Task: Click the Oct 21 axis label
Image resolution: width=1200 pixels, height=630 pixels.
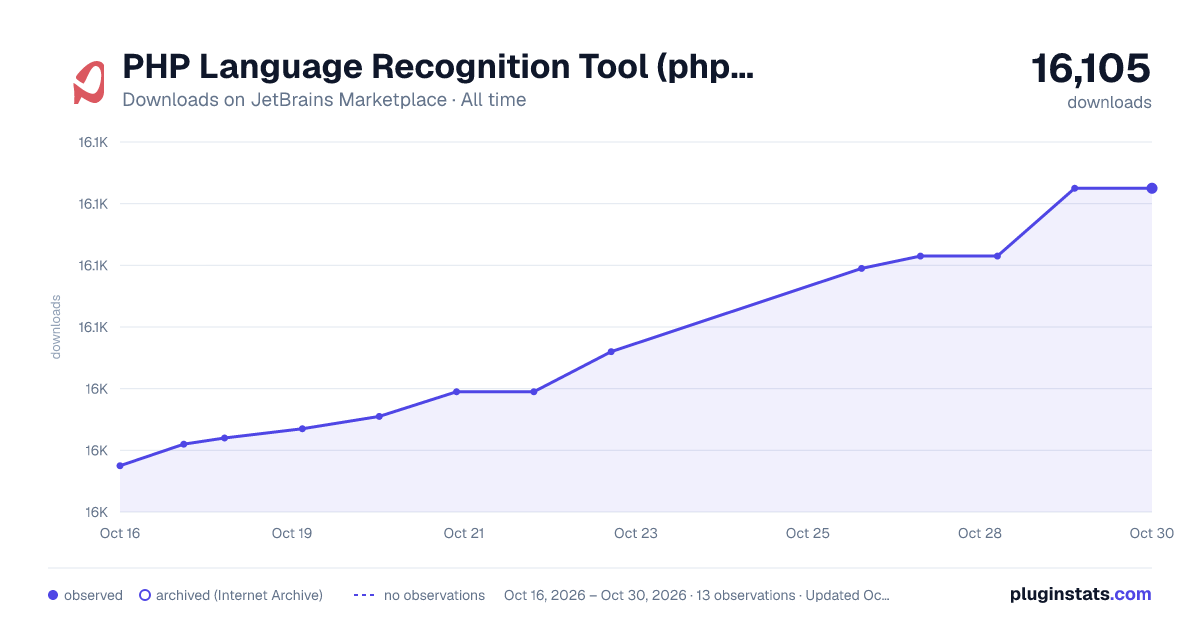Action: [x=464, y=533]
